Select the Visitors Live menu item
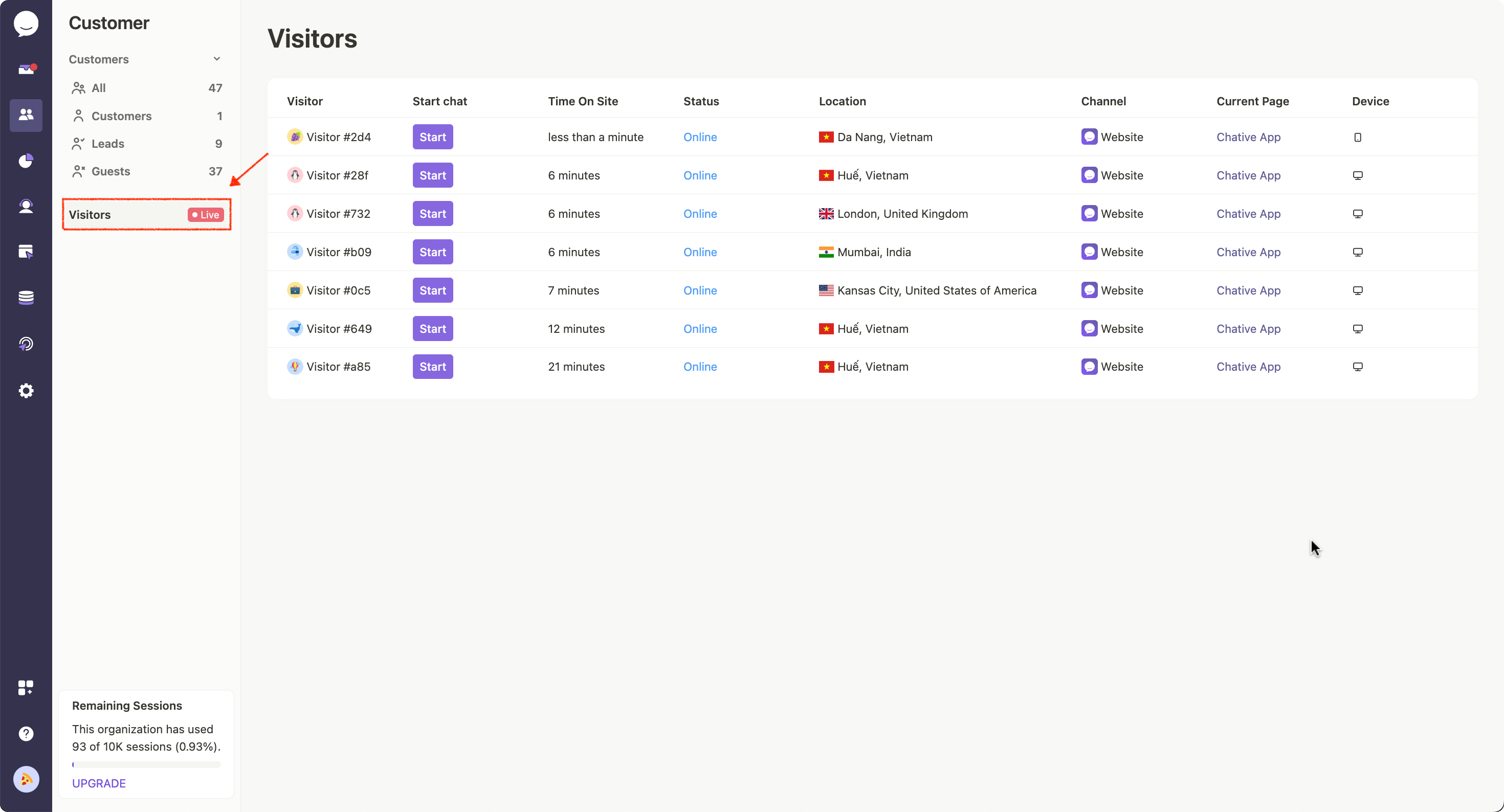1504x812 pixels. pos(146,214)
